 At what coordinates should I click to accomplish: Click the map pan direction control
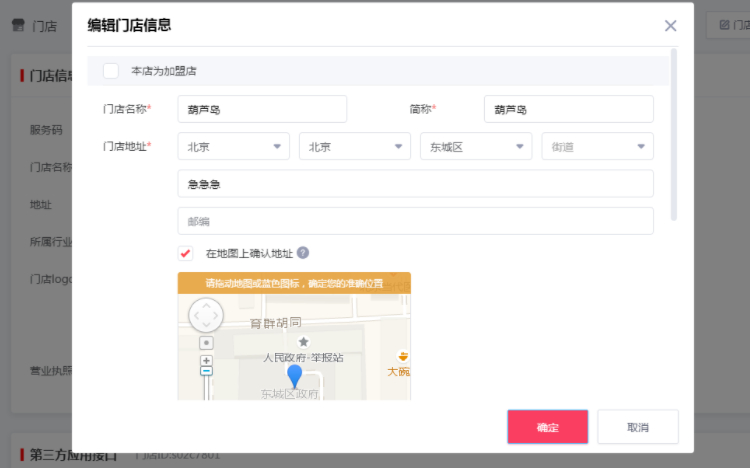point(206,315)
